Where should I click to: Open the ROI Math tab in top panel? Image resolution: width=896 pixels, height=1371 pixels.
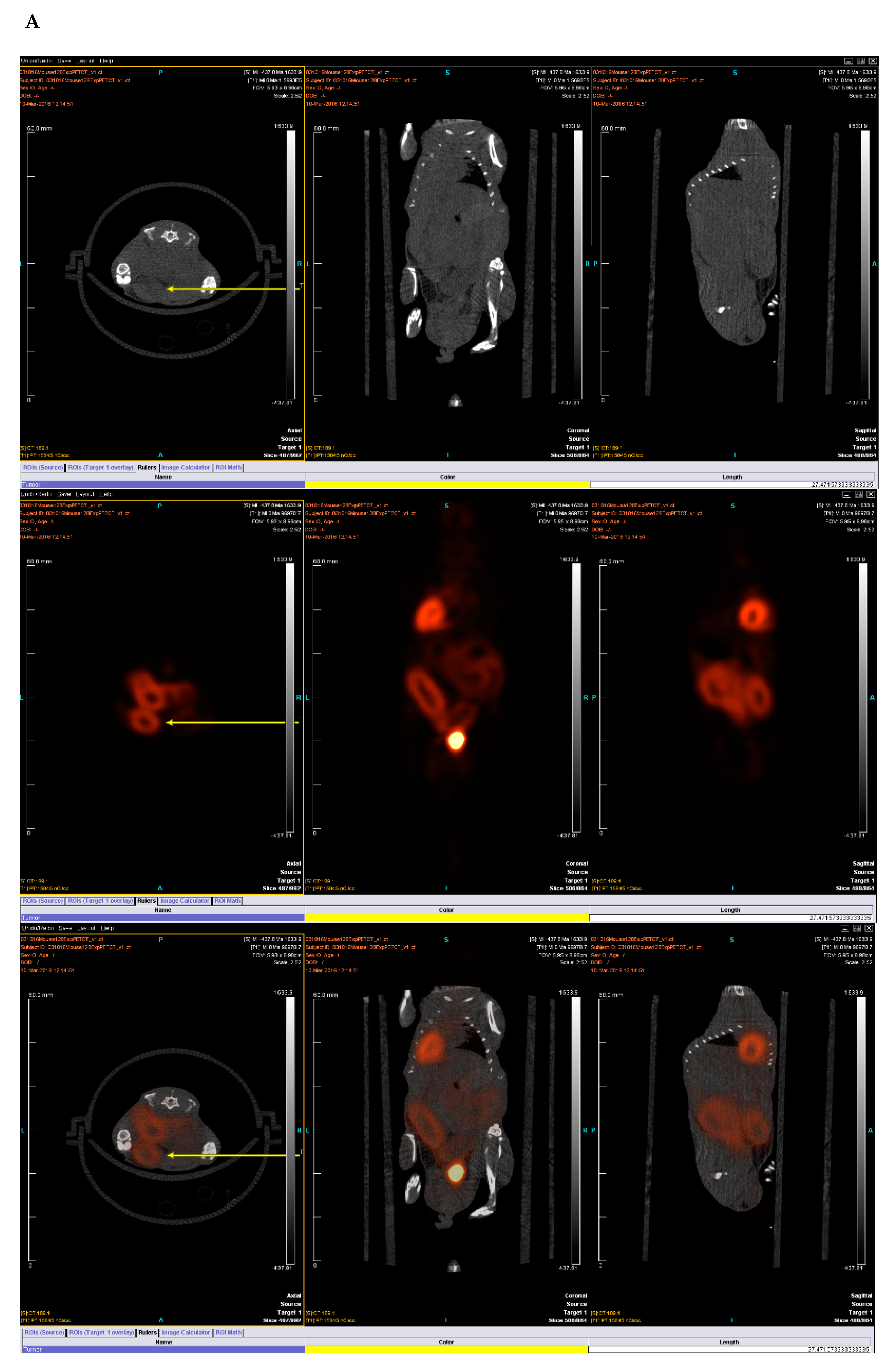(229, 467)
